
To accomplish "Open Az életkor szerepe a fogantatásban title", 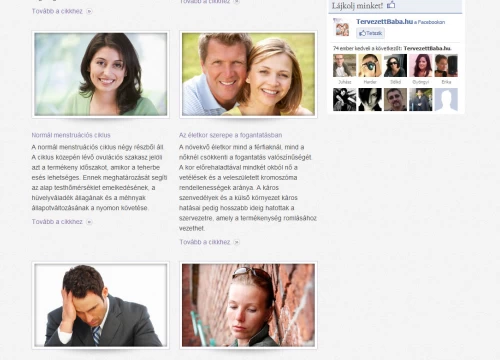I will (230, 135).
